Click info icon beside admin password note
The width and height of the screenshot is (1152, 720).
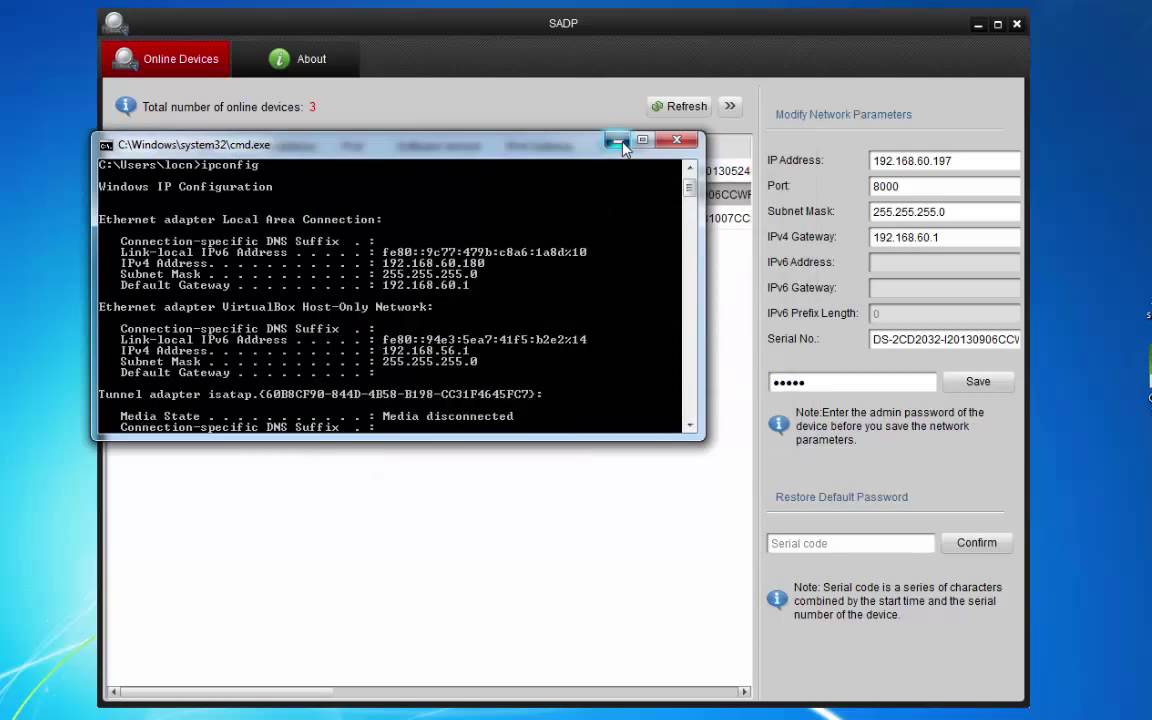(779, 424)
